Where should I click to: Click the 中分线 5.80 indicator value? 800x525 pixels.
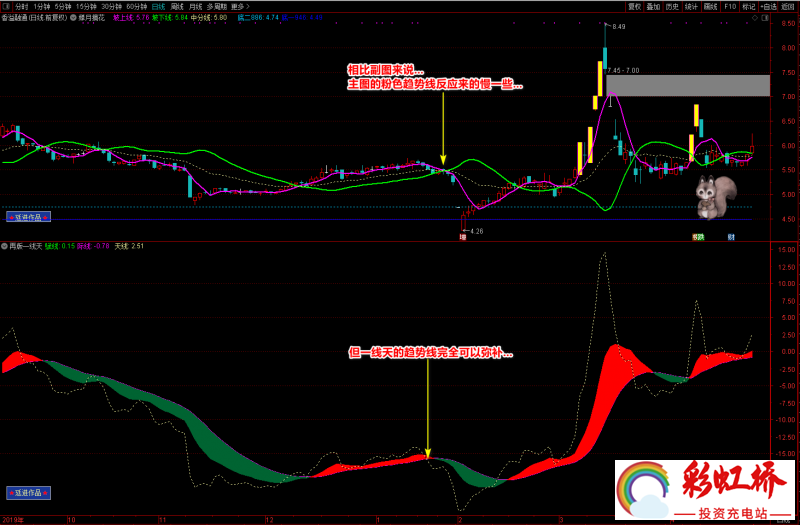click(x=209, y=18)
